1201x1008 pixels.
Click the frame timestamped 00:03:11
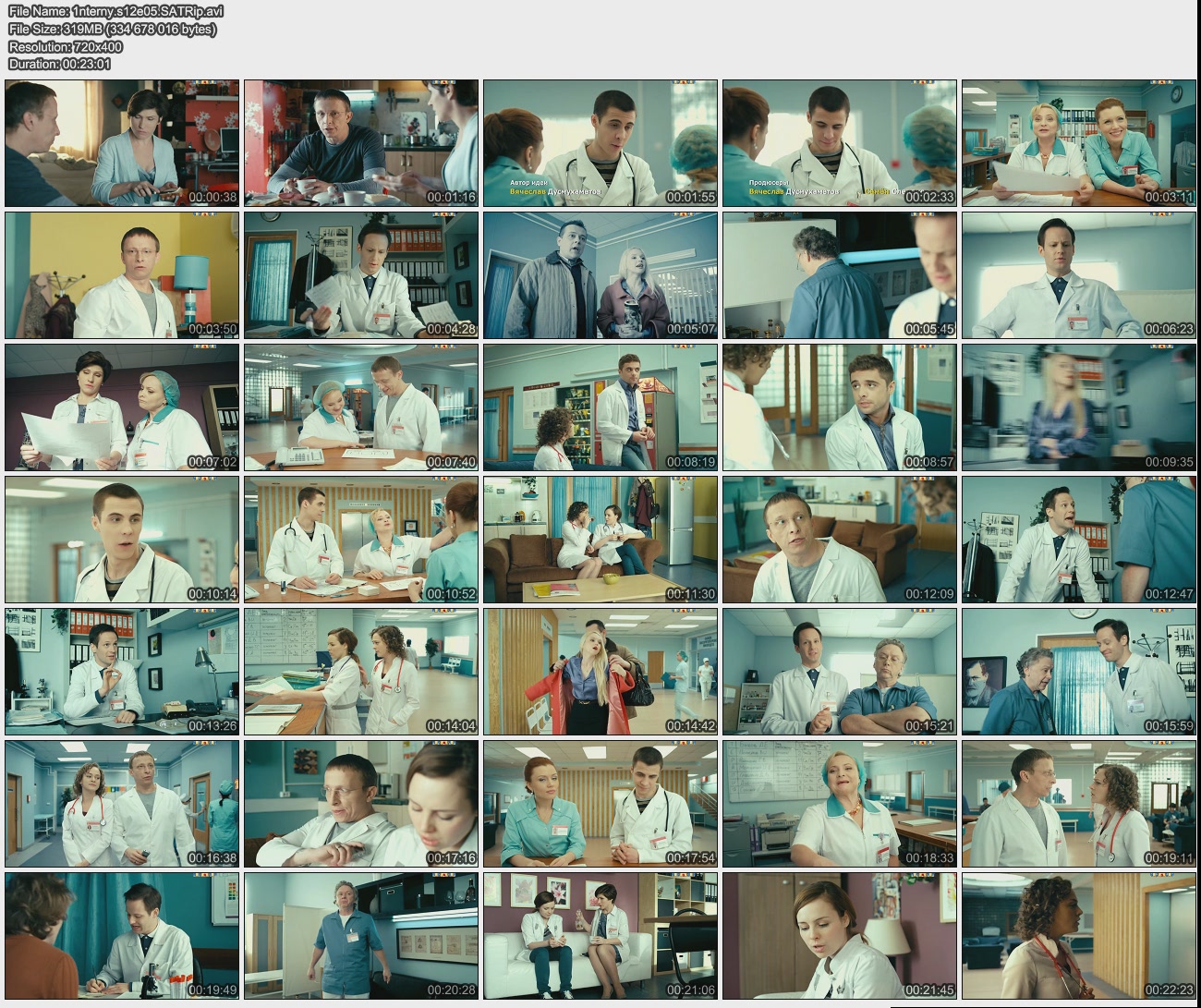(x=1078, y=143)
